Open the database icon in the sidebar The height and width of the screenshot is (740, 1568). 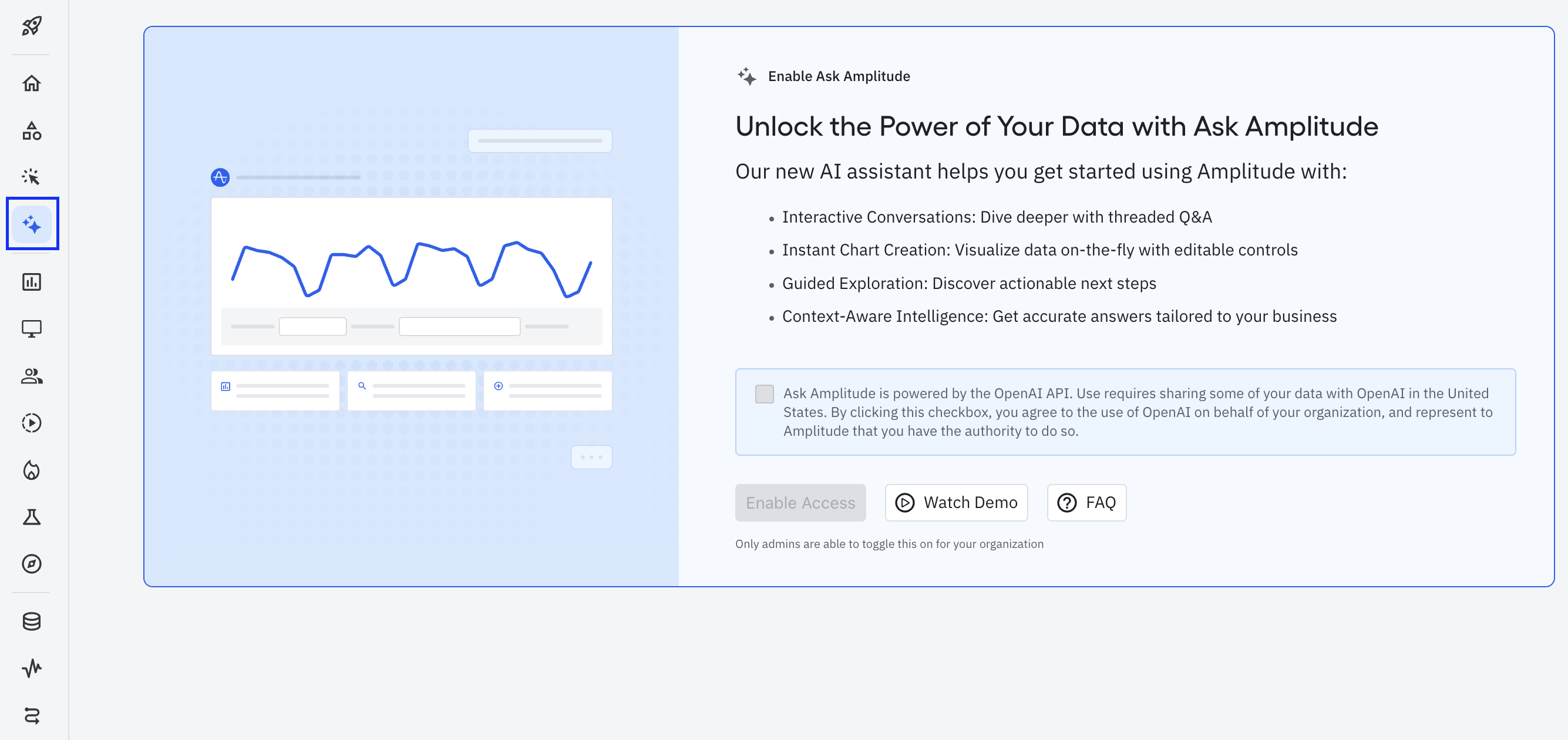click(x=32, y=621)
